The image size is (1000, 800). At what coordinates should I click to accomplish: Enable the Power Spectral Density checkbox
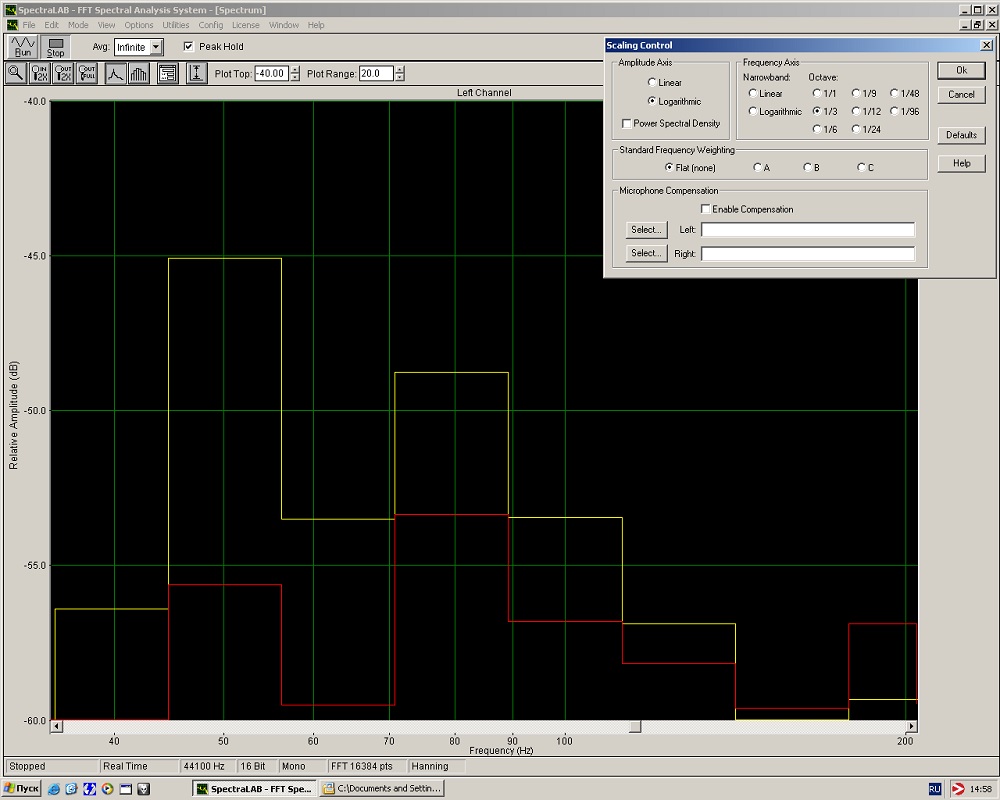click(626, 124)
